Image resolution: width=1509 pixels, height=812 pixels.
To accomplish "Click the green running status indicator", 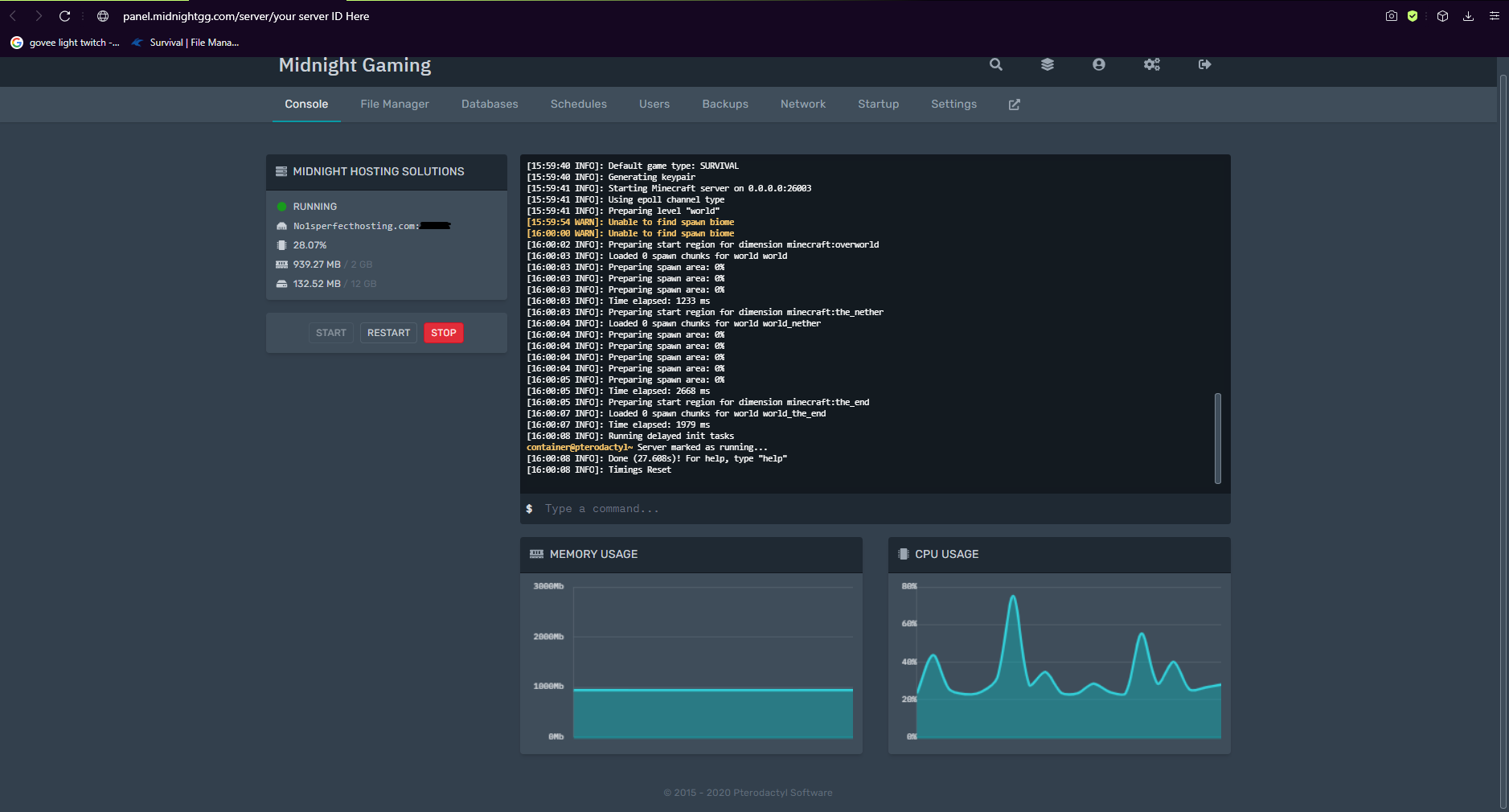I will tap(281, 207).
